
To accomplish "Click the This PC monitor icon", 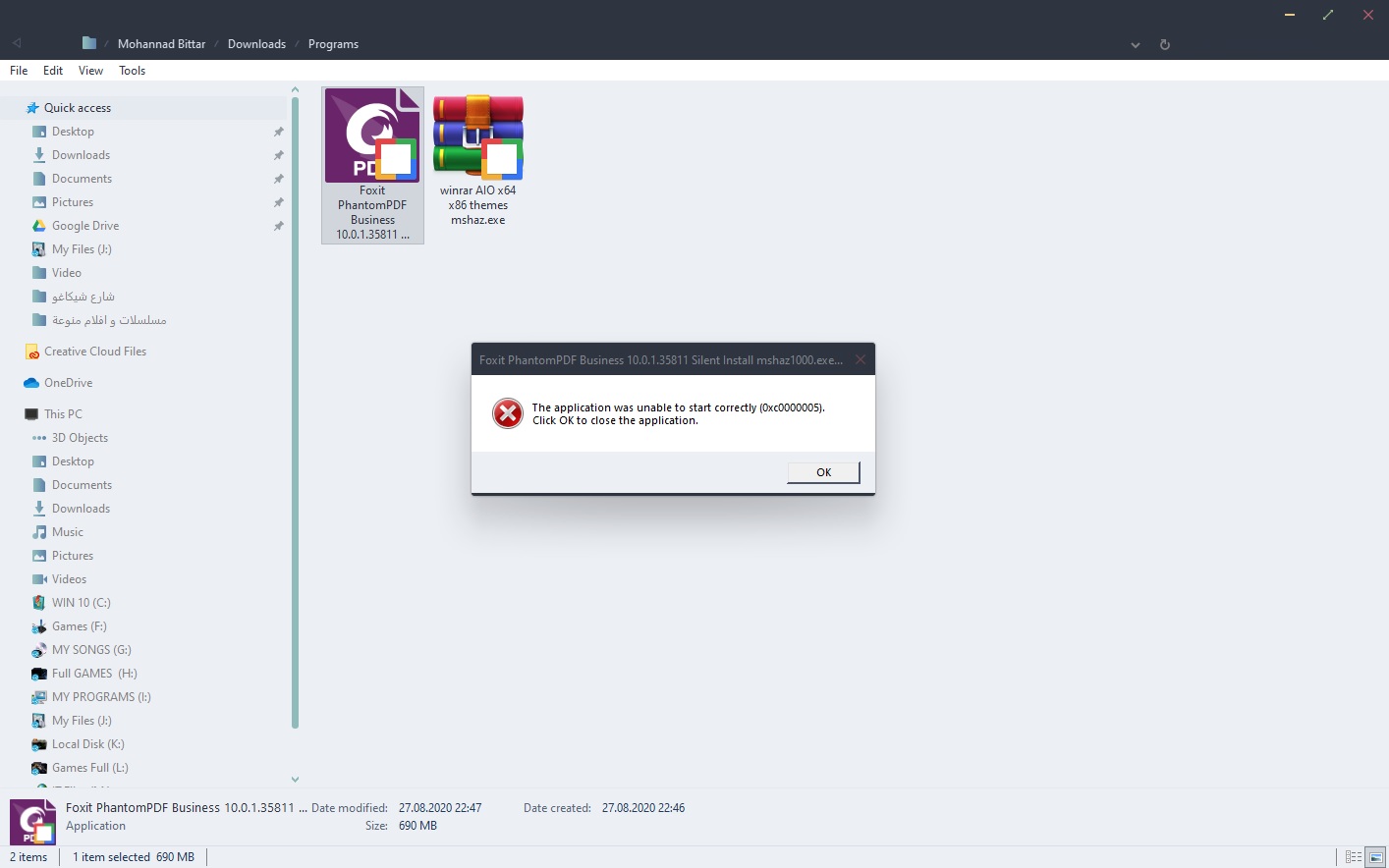I will (31, 414).
